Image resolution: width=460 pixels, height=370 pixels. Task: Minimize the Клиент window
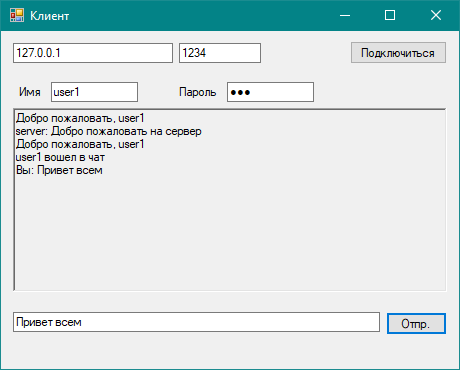345,15
